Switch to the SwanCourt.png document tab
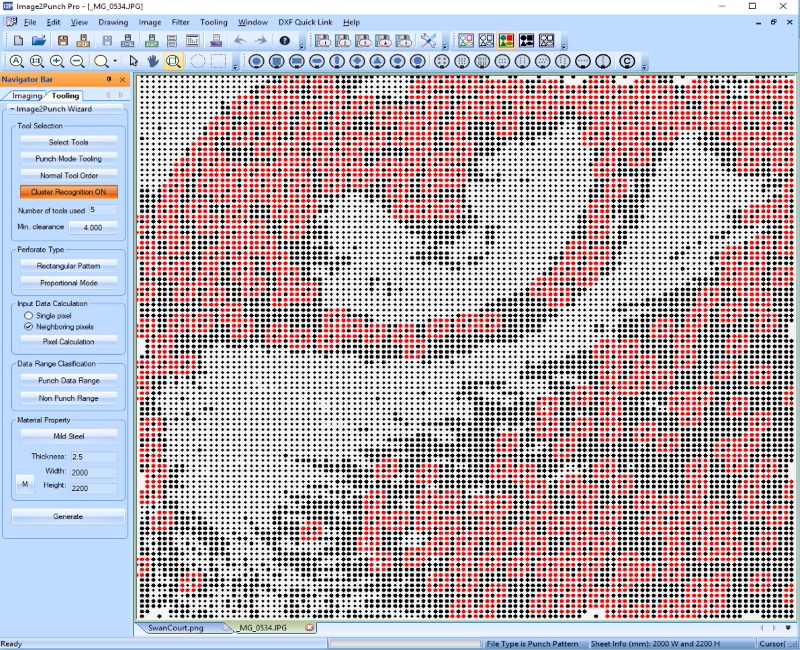This screenshot has height=650, width=800. 176,628
